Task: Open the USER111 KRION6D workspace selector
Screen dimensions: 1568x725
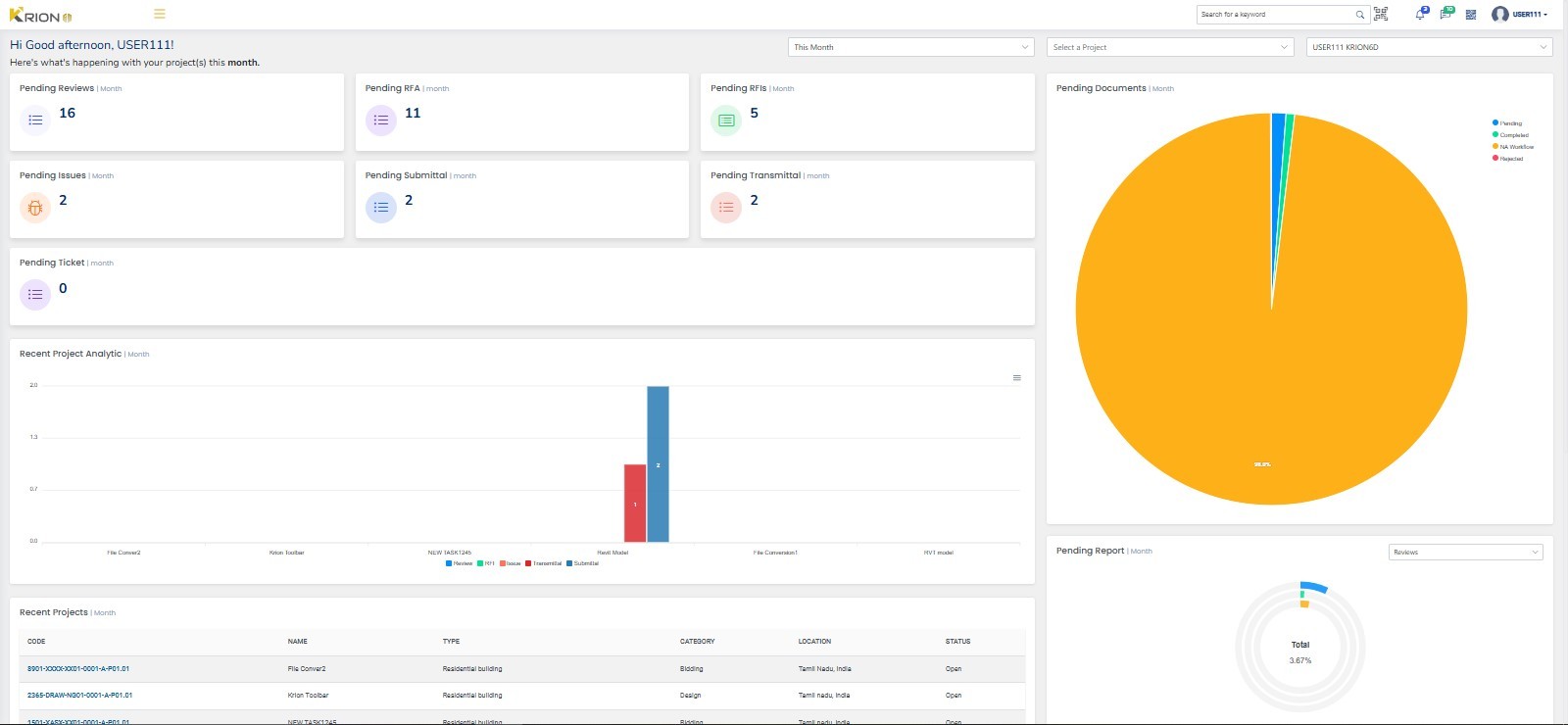Action: point(1429,47)
